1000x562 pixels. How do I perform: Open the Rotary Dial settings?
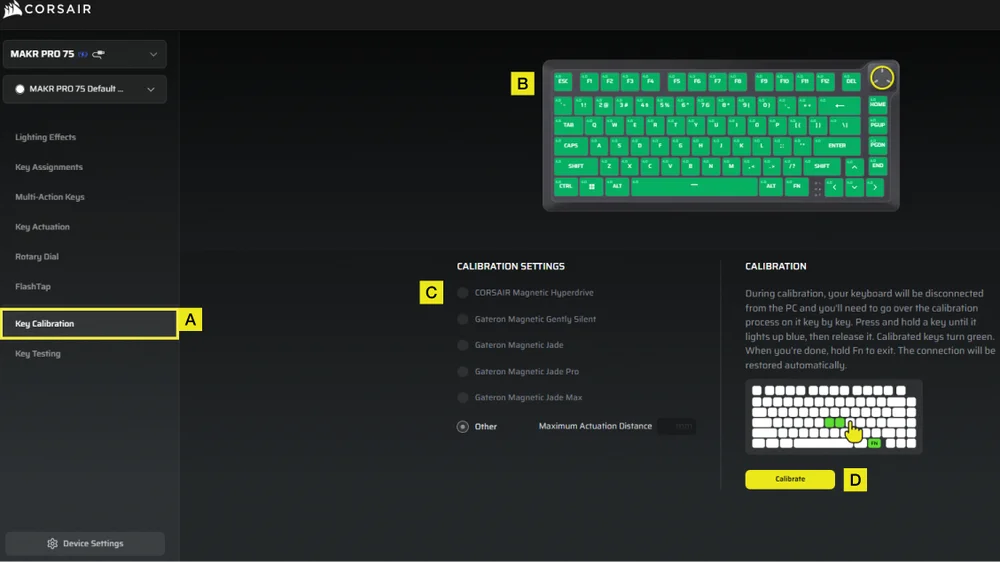(37, 257)
